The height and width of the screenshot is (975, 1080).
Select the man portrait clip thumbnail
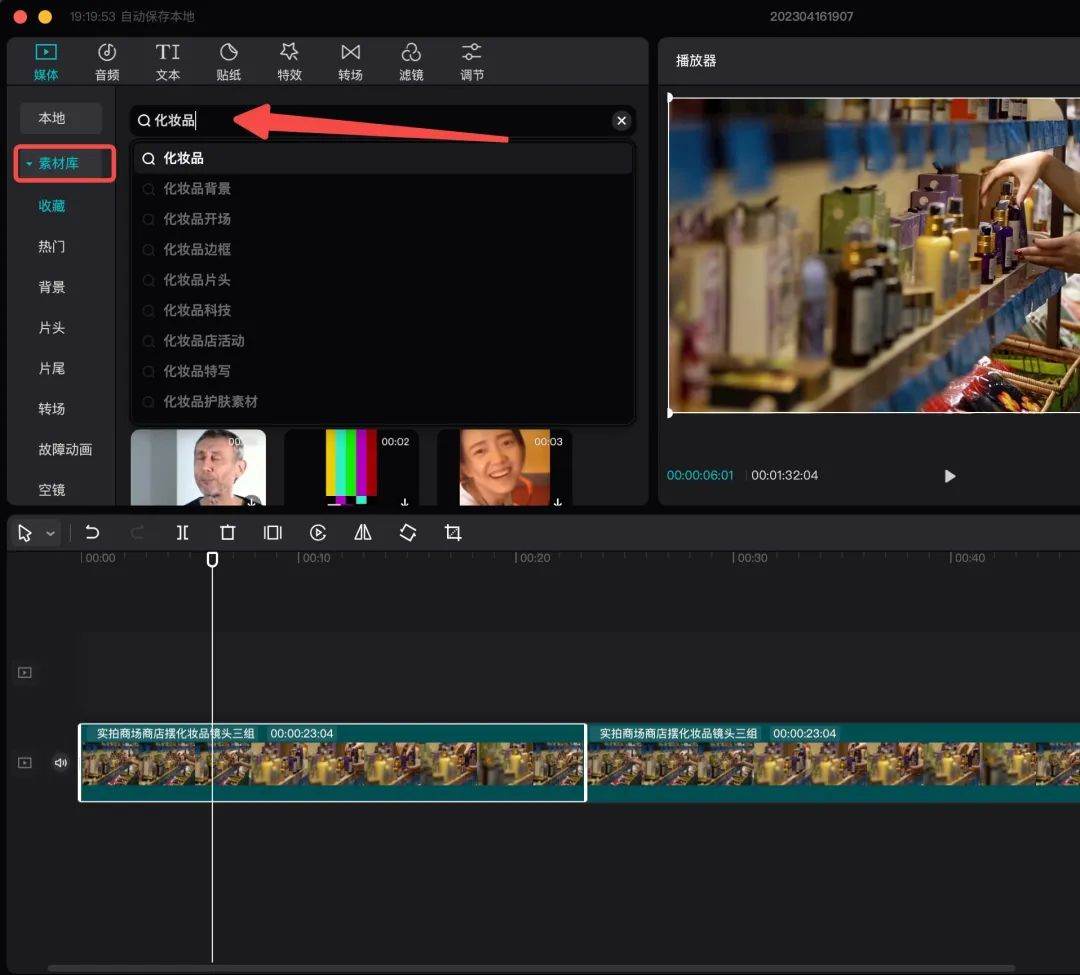(x=198, y=468)
